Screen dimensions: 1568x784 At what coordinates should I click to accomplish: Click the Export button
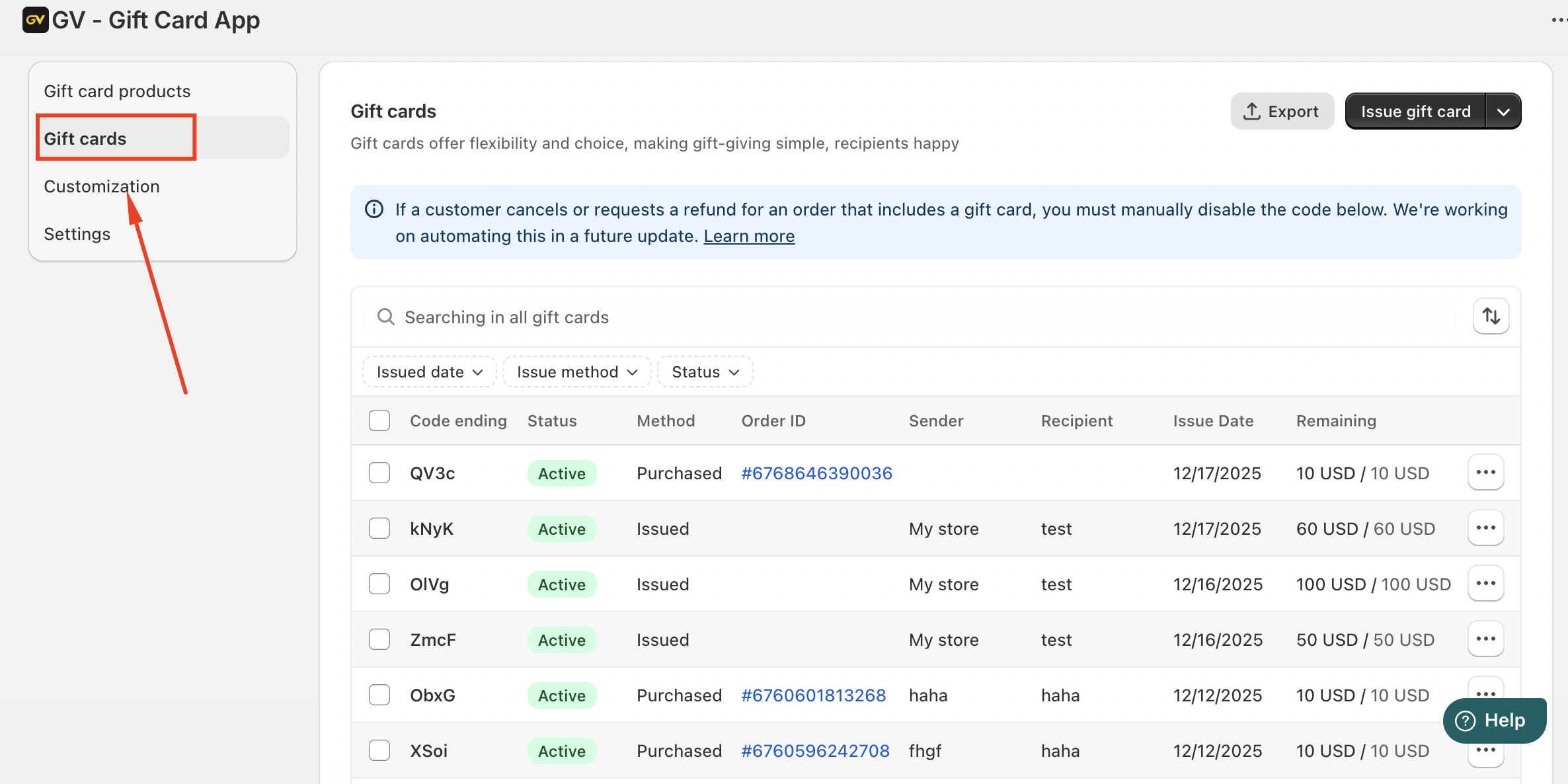point(1282,112)
